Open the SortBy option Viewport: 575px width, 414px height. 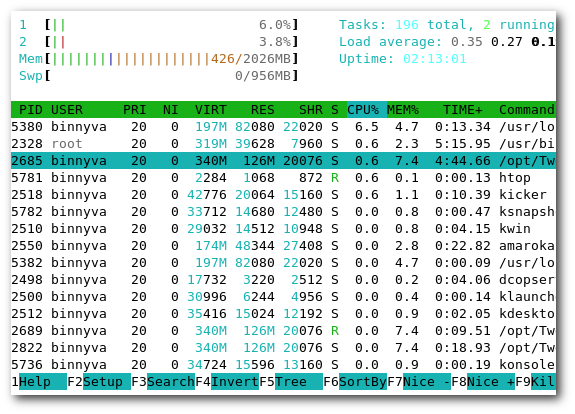point(363,382)
